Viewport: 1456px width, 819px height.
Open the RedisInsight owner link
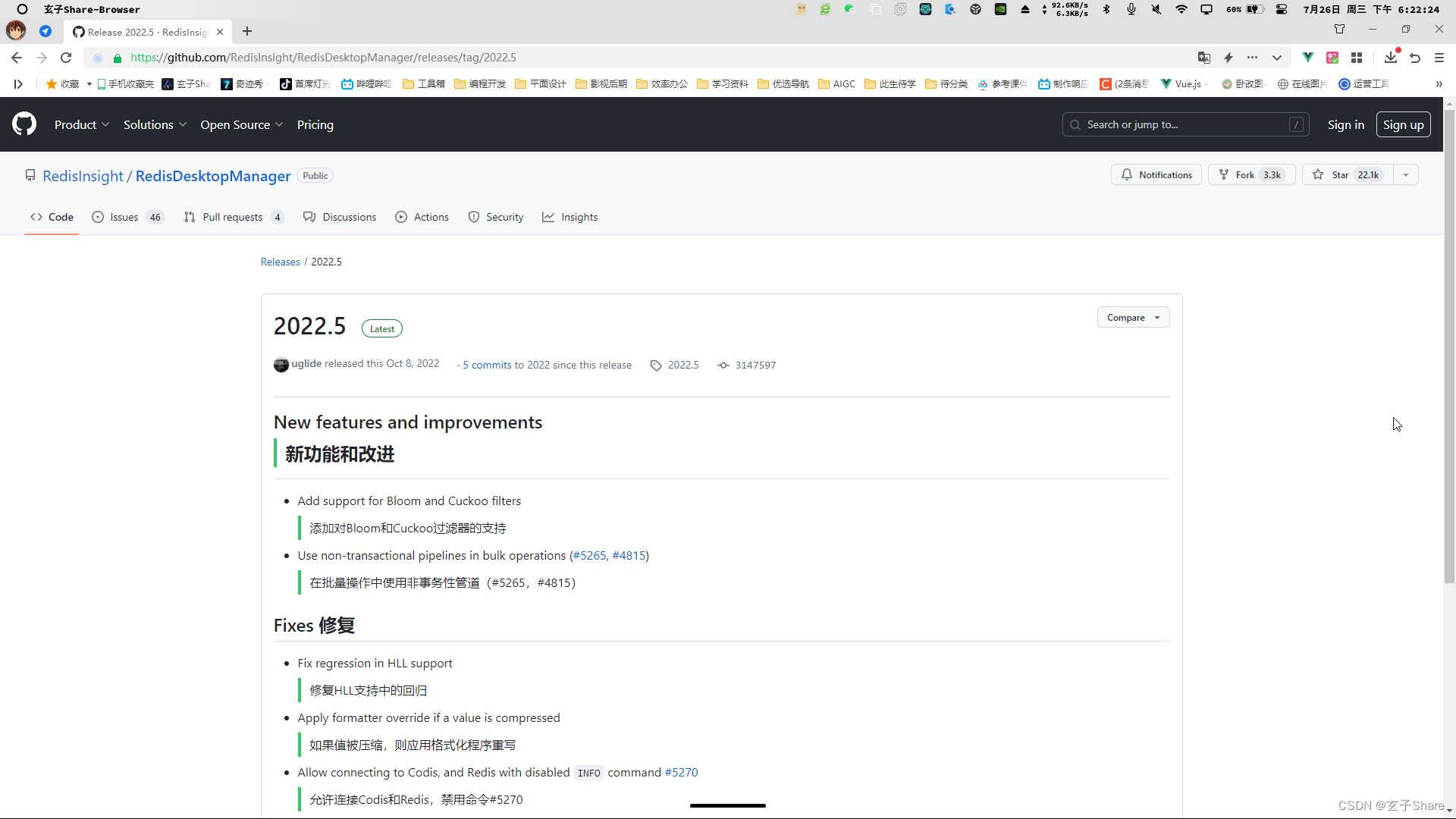83,176
